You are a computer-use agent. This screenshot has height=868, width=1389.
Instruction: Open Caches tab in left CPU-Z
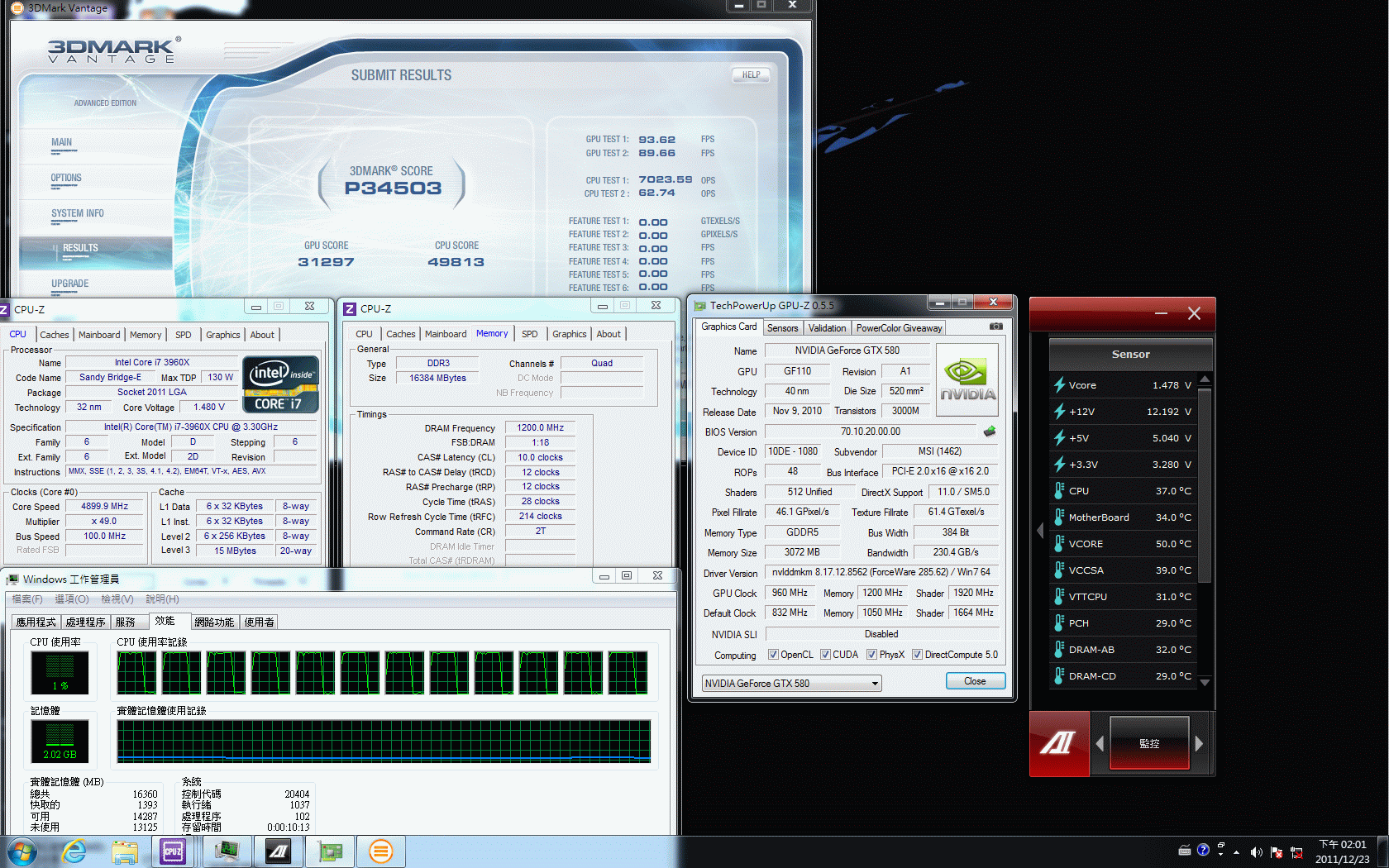55,335
